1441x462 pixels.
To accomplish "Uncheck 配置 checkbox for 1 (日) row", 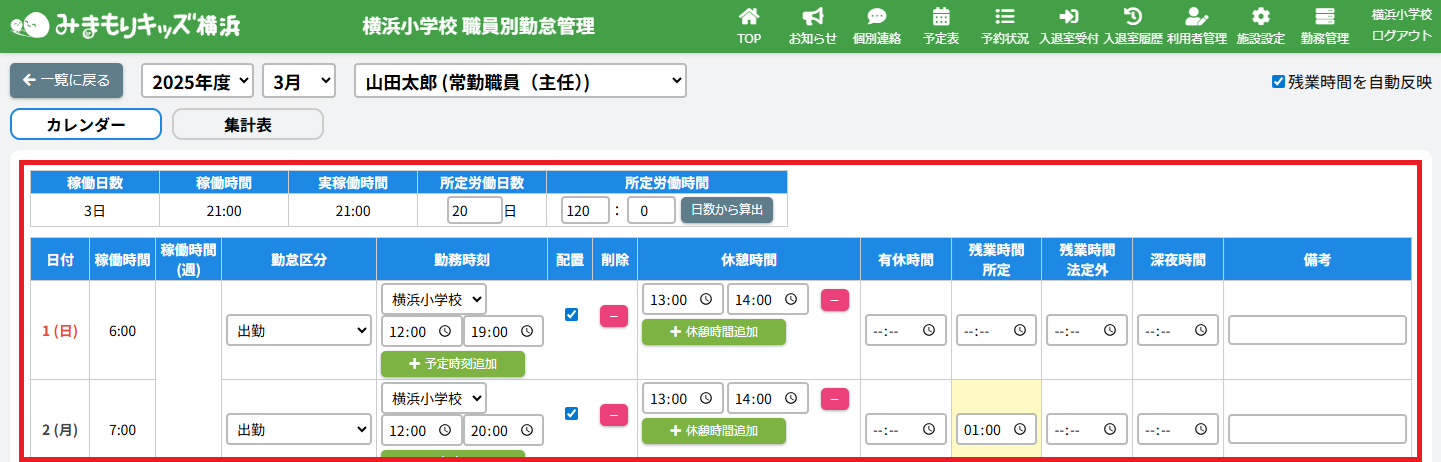I will [x=572, y=314].
